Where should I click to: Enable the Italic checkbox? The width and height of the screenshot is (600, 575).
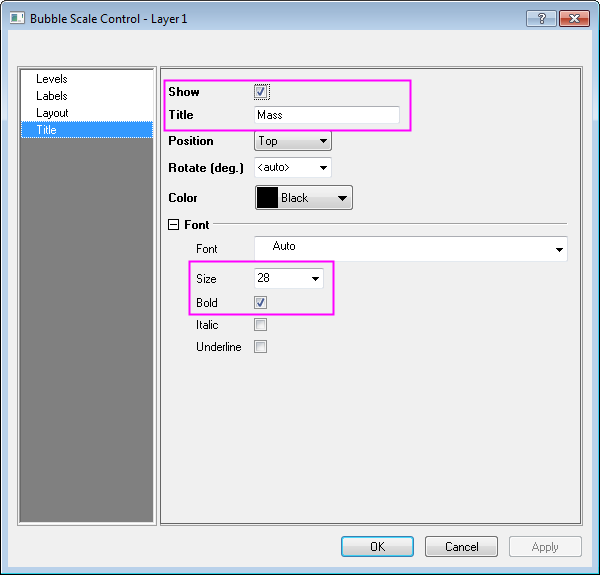coord(261,325)
